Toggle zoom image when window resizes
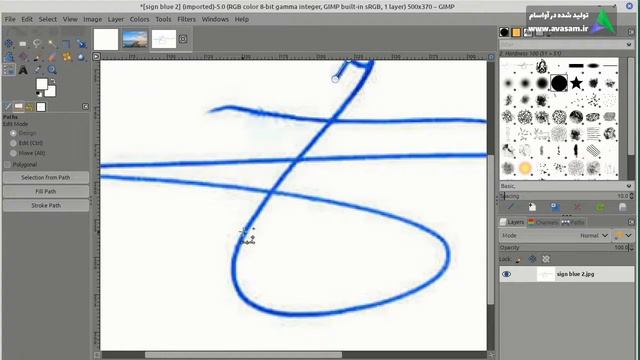Viewport: 640px width, 360px height. point(491,57)
